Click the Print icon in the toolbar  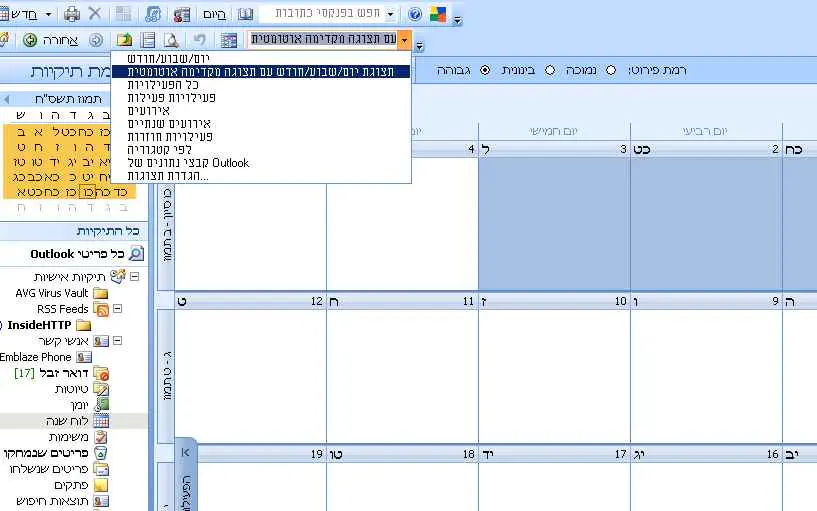(x=72, y=14)
